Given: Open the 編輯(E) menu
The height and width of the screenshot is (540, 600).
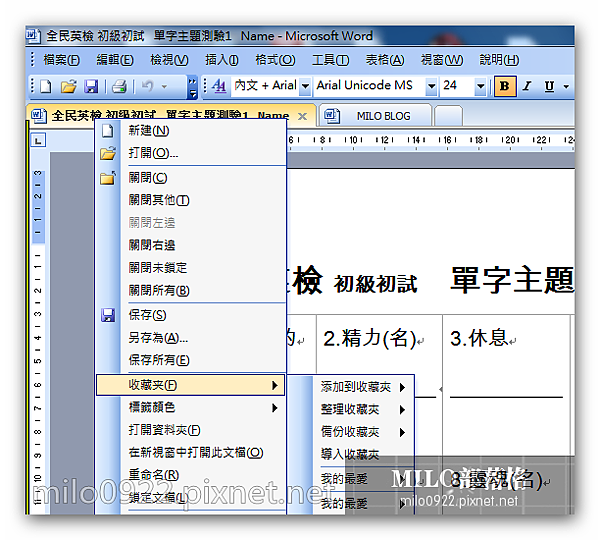Looking at the screenshot, I should (x=115, y=60).
